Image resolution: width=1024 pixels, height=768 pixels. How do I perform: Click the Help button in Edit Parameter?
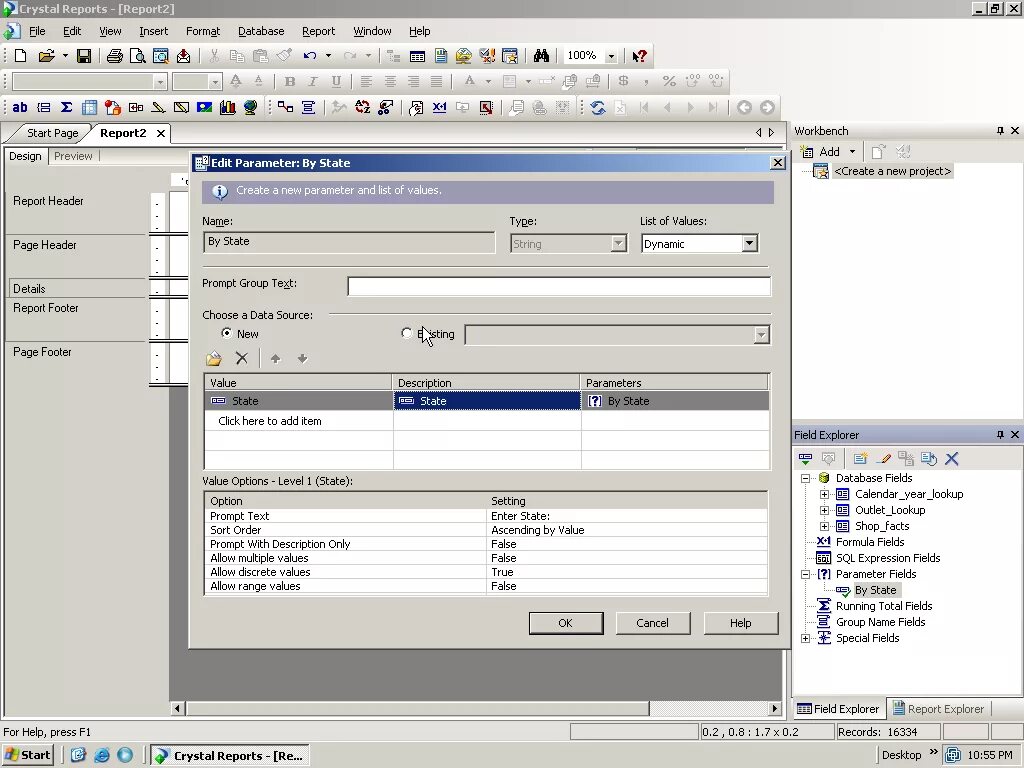(x=741, y=623)
